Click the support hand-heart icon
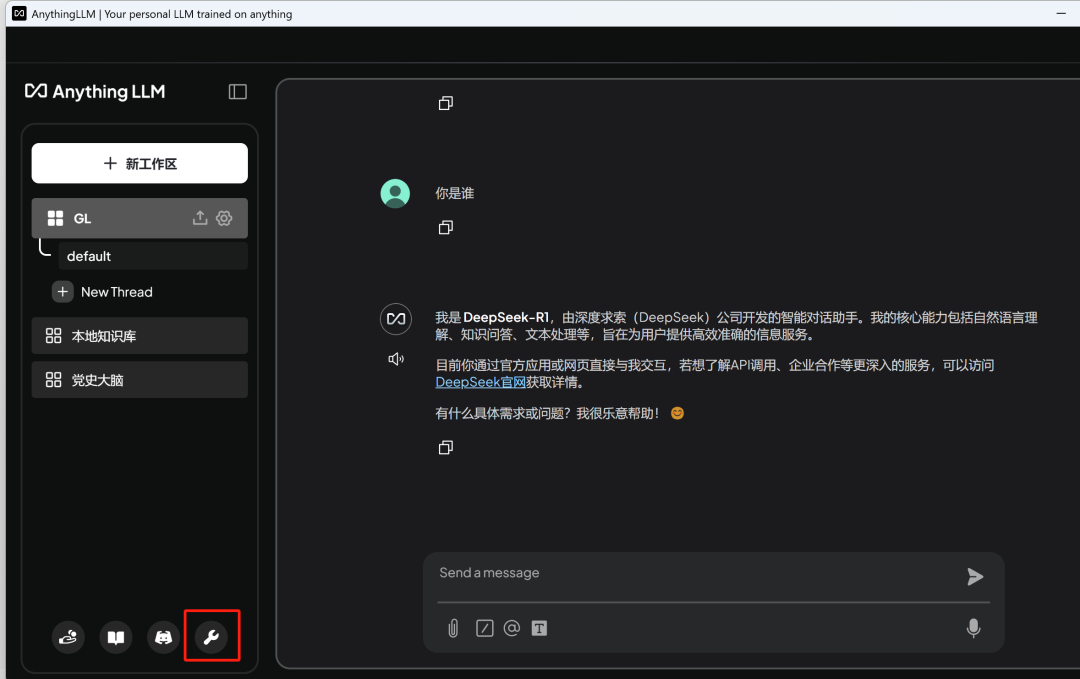 click(68, 637)
